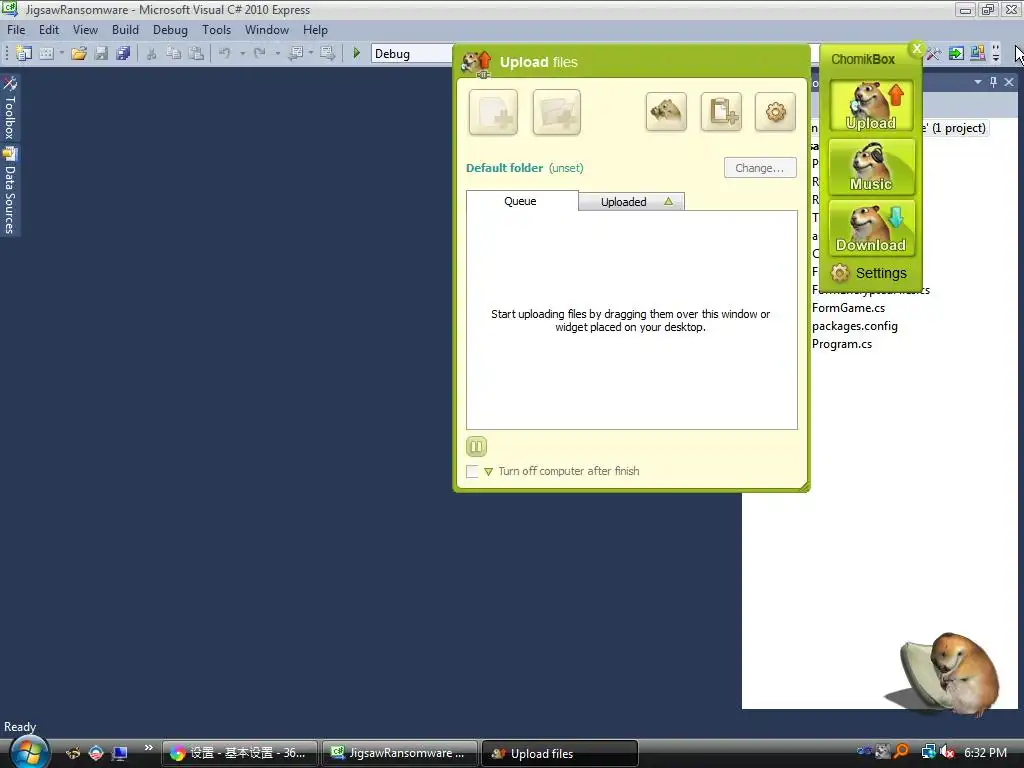Start debugging with the green play icon

357,53
